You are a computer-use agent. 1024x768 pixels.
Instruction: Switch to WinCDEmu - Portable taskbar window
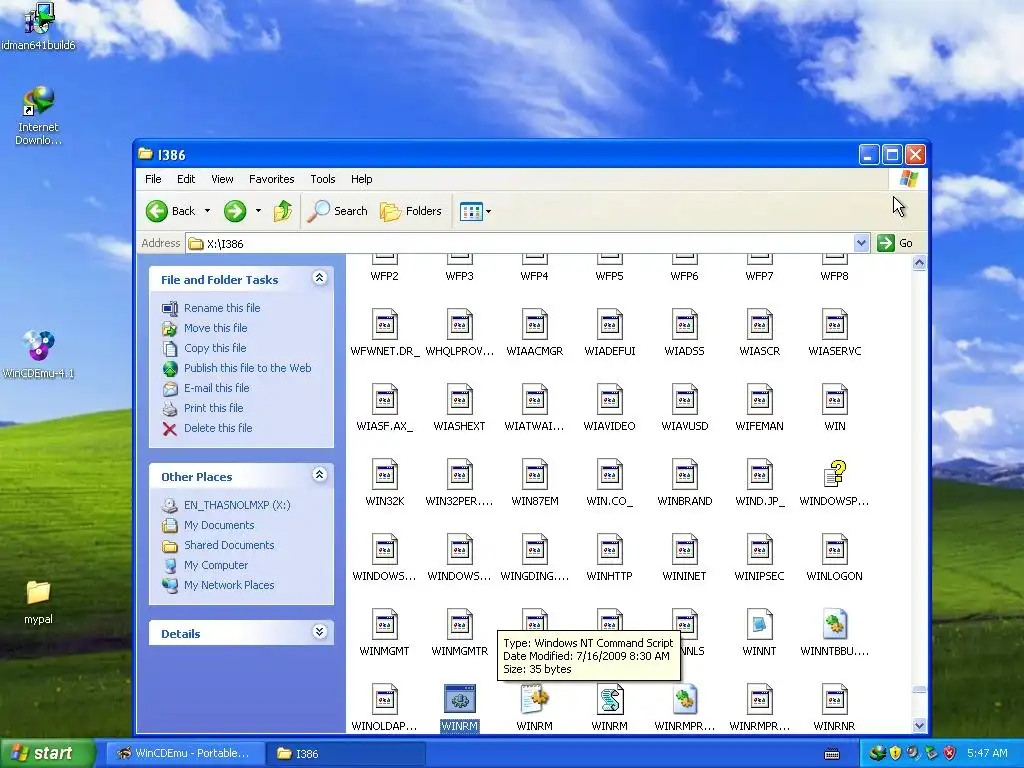185,753
